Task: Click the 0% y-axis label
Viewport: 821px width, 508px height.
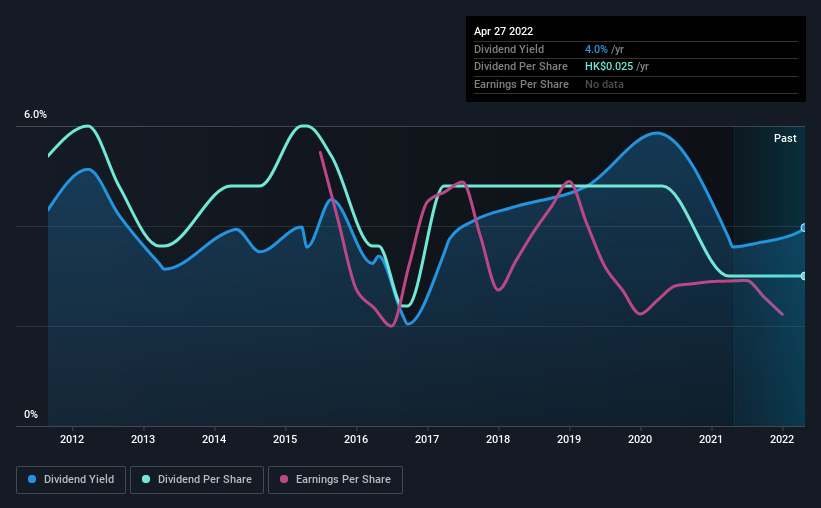Action: click(31, 414)
